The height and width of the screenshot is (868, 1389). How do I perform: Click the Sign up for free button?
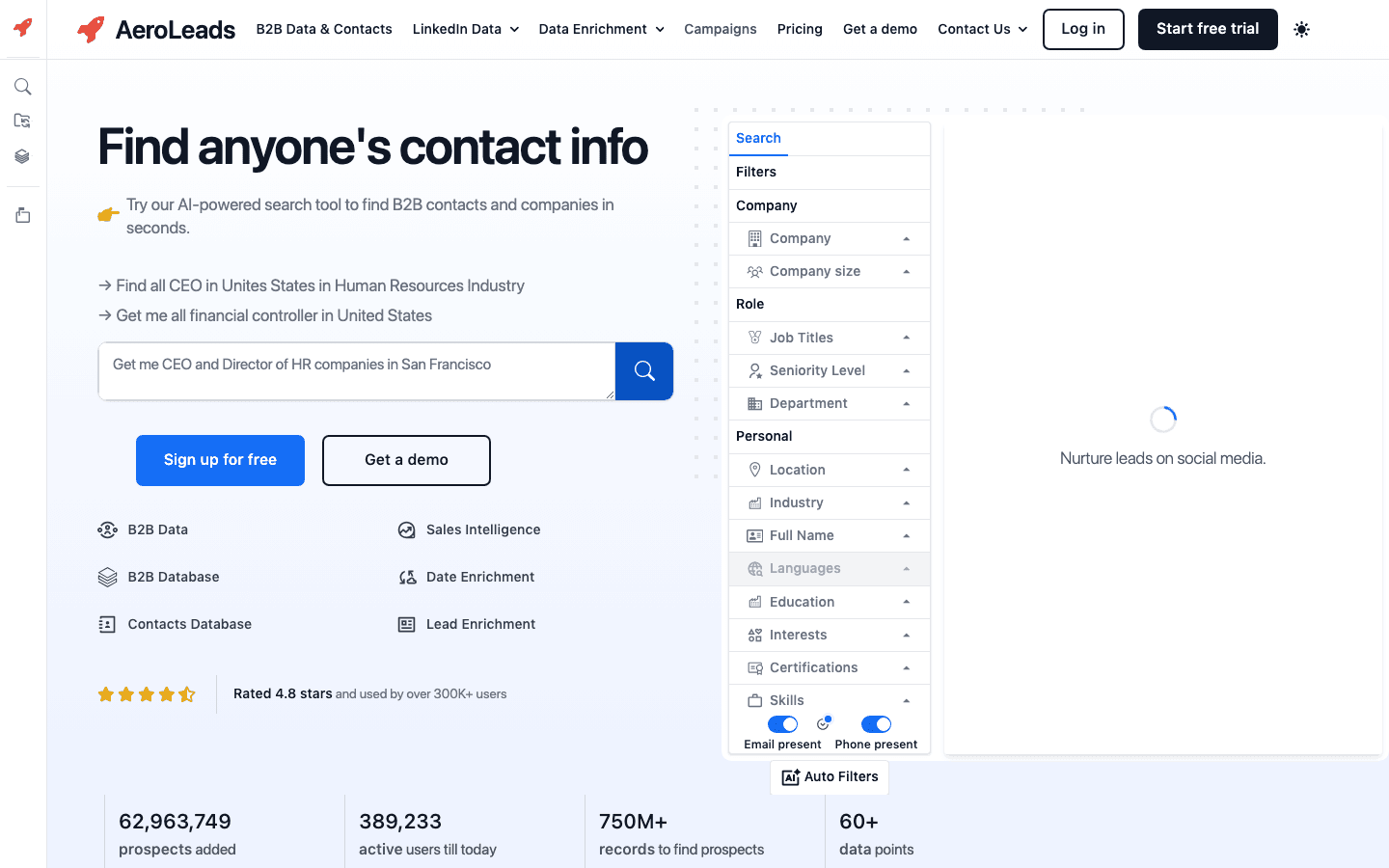pyautogui.click(x=220, y=460)
